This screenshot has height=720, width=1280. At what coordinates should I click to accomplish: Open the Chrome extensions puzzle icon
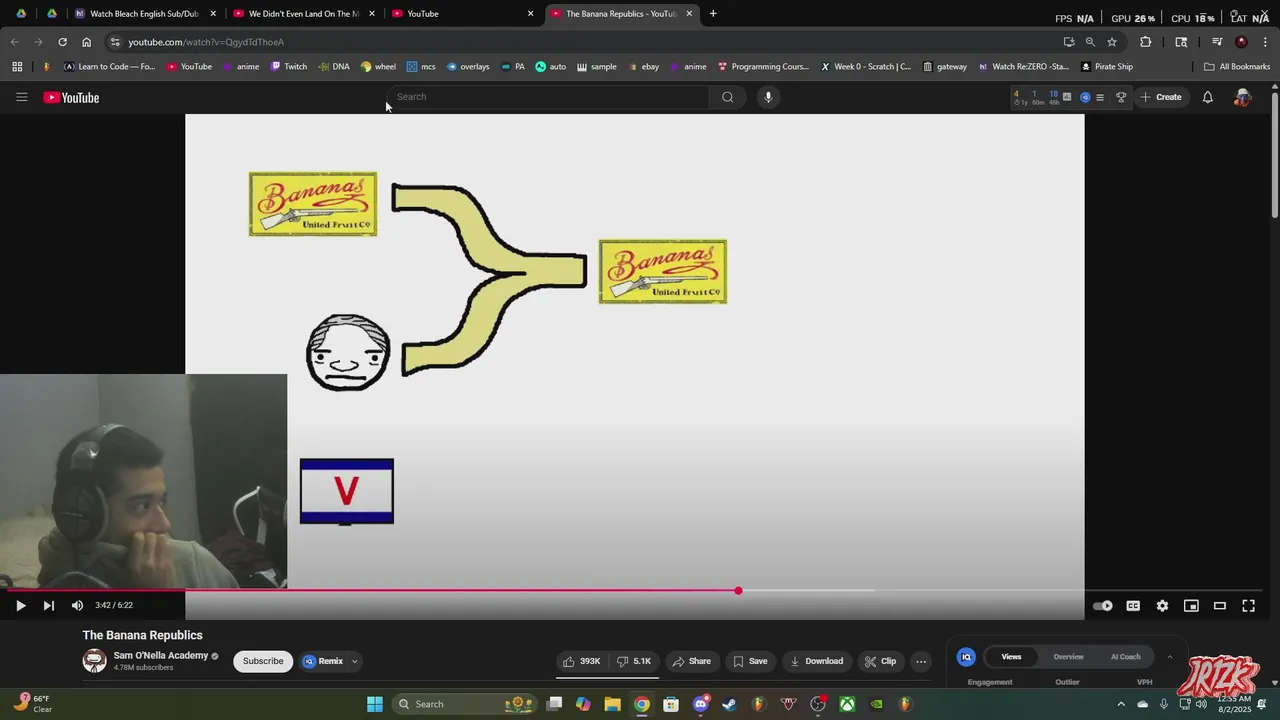point(1146,42)
